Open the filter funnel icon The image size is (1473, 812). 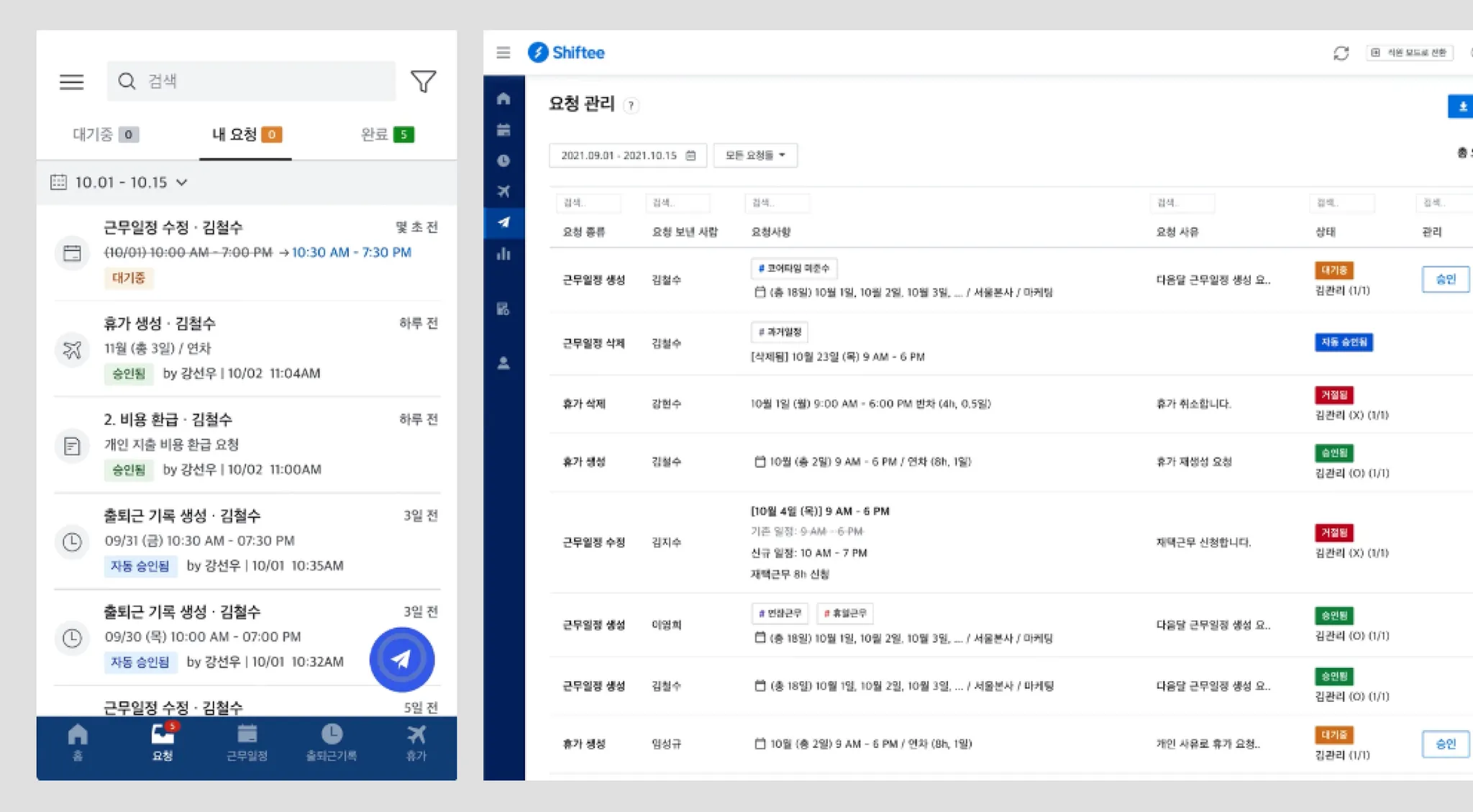click(423, 81)
